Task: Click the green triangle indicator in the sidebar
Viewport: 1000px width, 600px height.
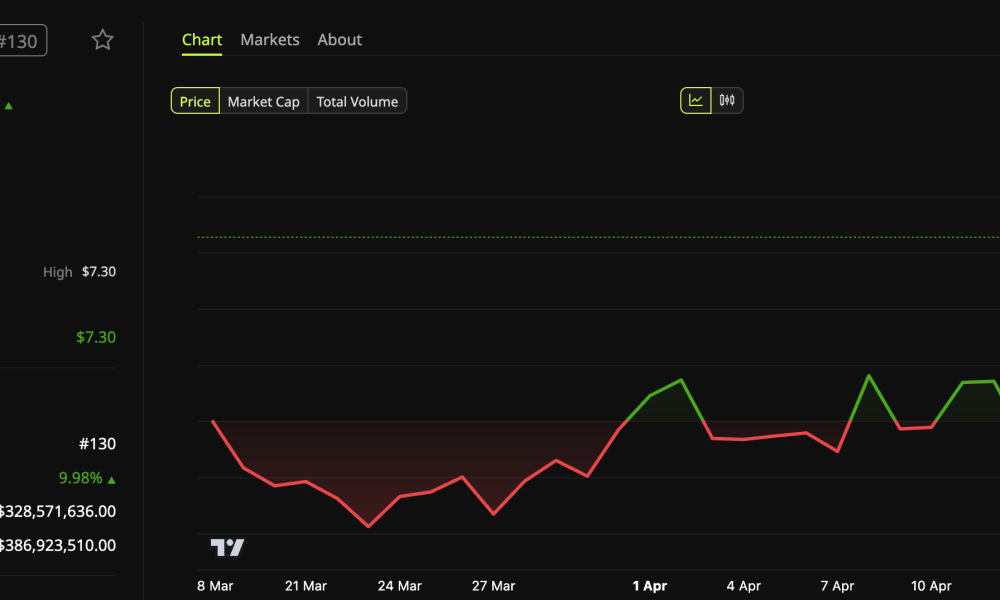Action: (10, 105)
